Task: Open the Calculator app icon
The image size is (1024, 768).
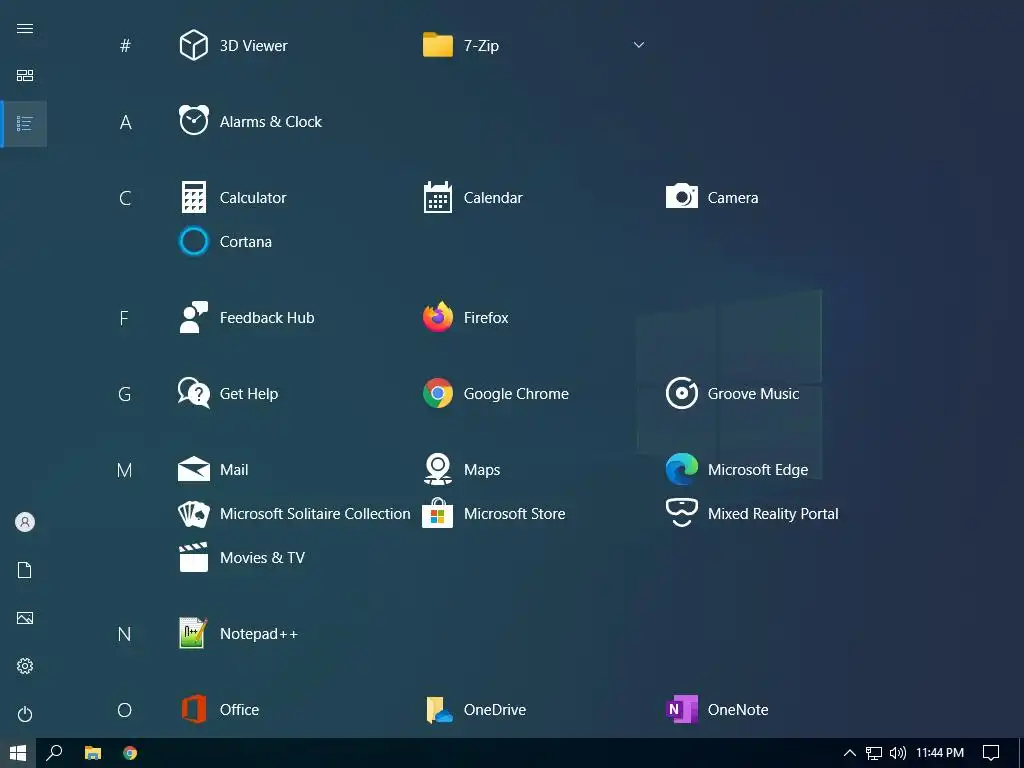Action: (x=193, y=197)
